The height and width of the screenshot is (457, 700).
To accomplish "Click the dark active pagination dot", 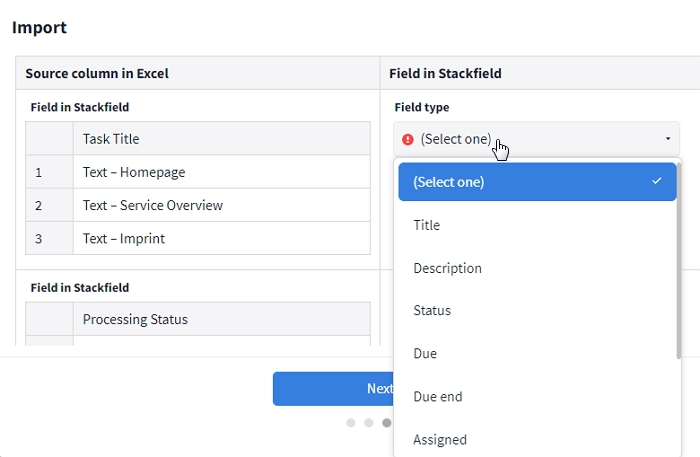I will [x=387, y=423].
